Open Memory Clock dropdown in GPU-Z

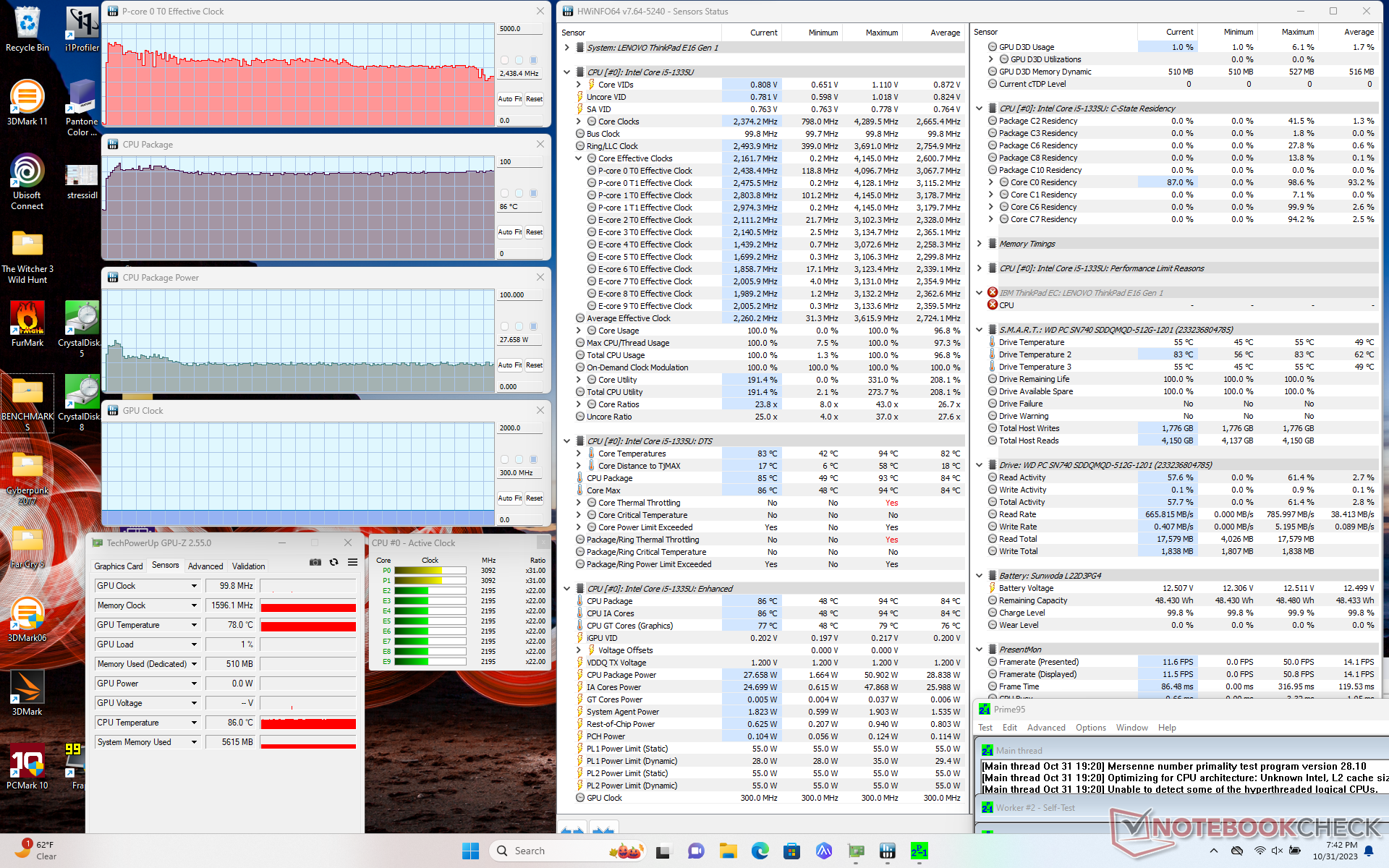pos(194,605)
